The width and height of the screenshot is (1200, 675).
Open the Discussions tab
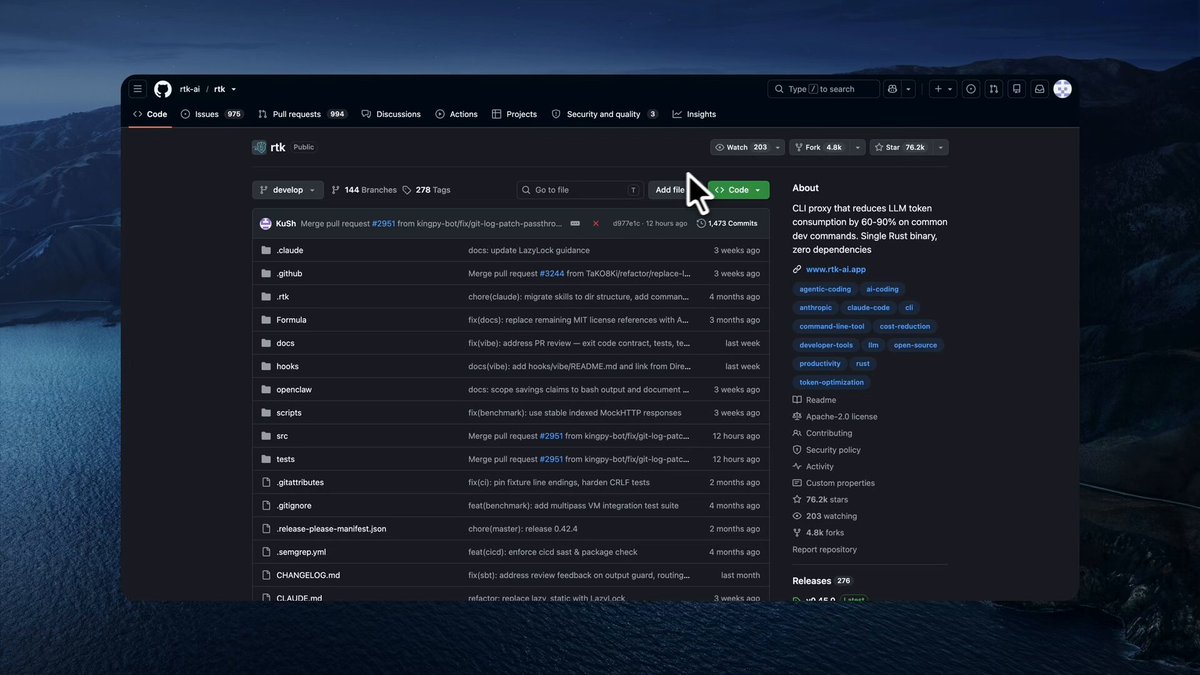pos(391,114)
